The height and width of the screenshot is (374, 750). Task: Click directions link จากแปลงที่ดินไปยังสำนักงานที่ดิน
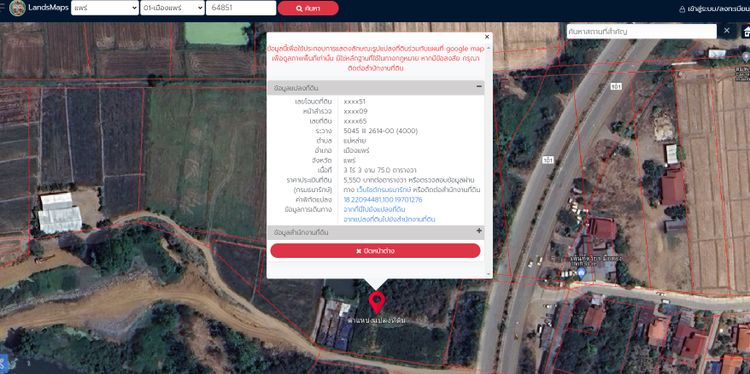(x=389, y=219)
